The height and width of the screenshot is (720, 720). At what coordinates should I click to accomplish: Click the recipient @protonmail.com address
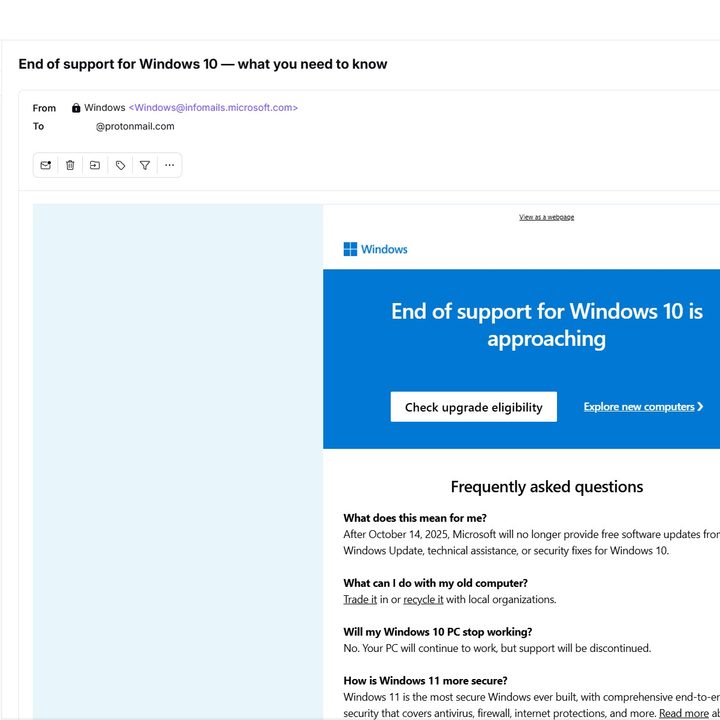tap(135, 126)
